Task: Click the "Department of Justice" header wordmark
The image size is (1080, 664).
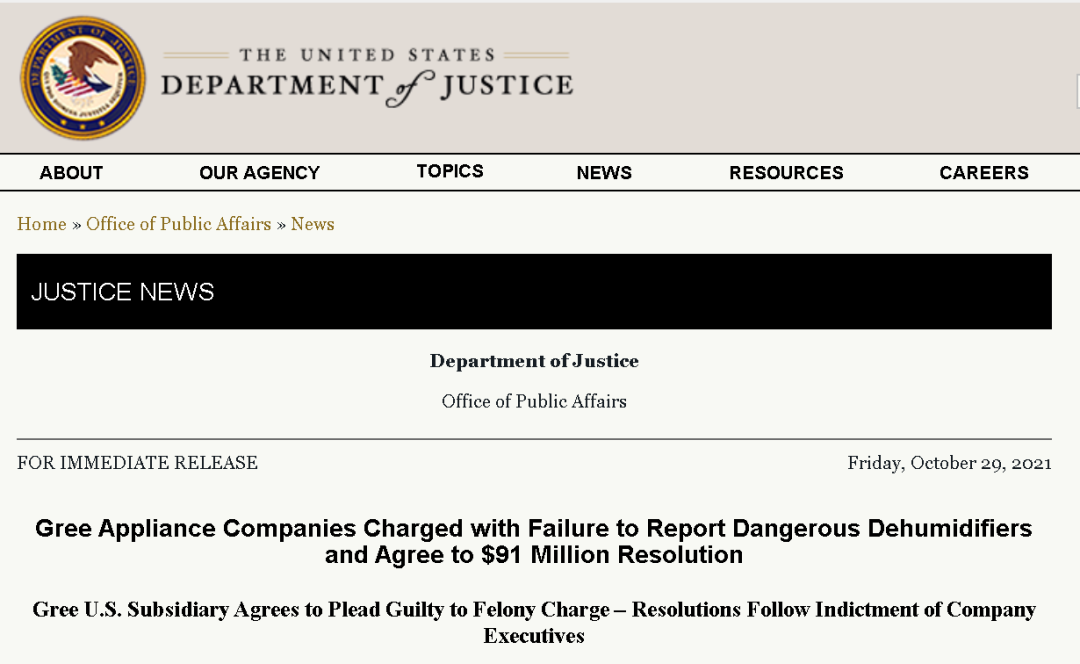Action: click(366, 87)
